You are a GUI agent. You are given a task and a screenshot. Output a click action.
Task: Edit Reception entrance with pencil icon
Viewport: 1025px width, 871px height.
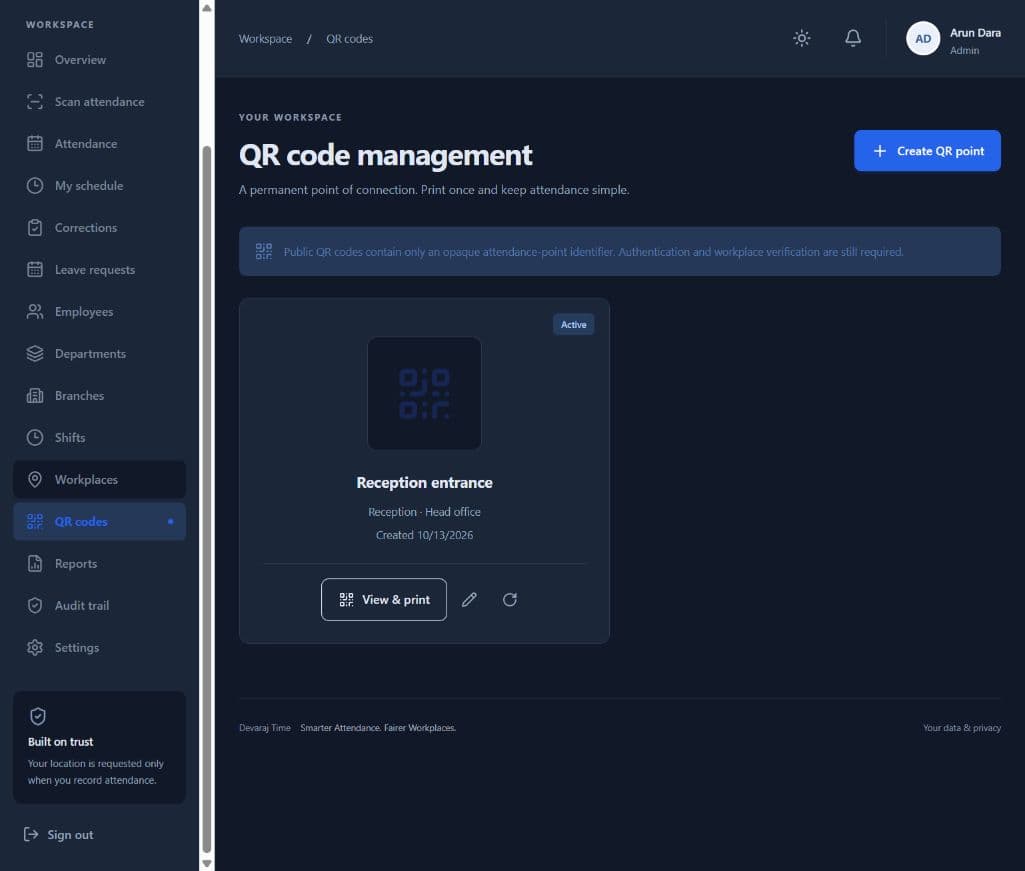(x=469, y=600)
